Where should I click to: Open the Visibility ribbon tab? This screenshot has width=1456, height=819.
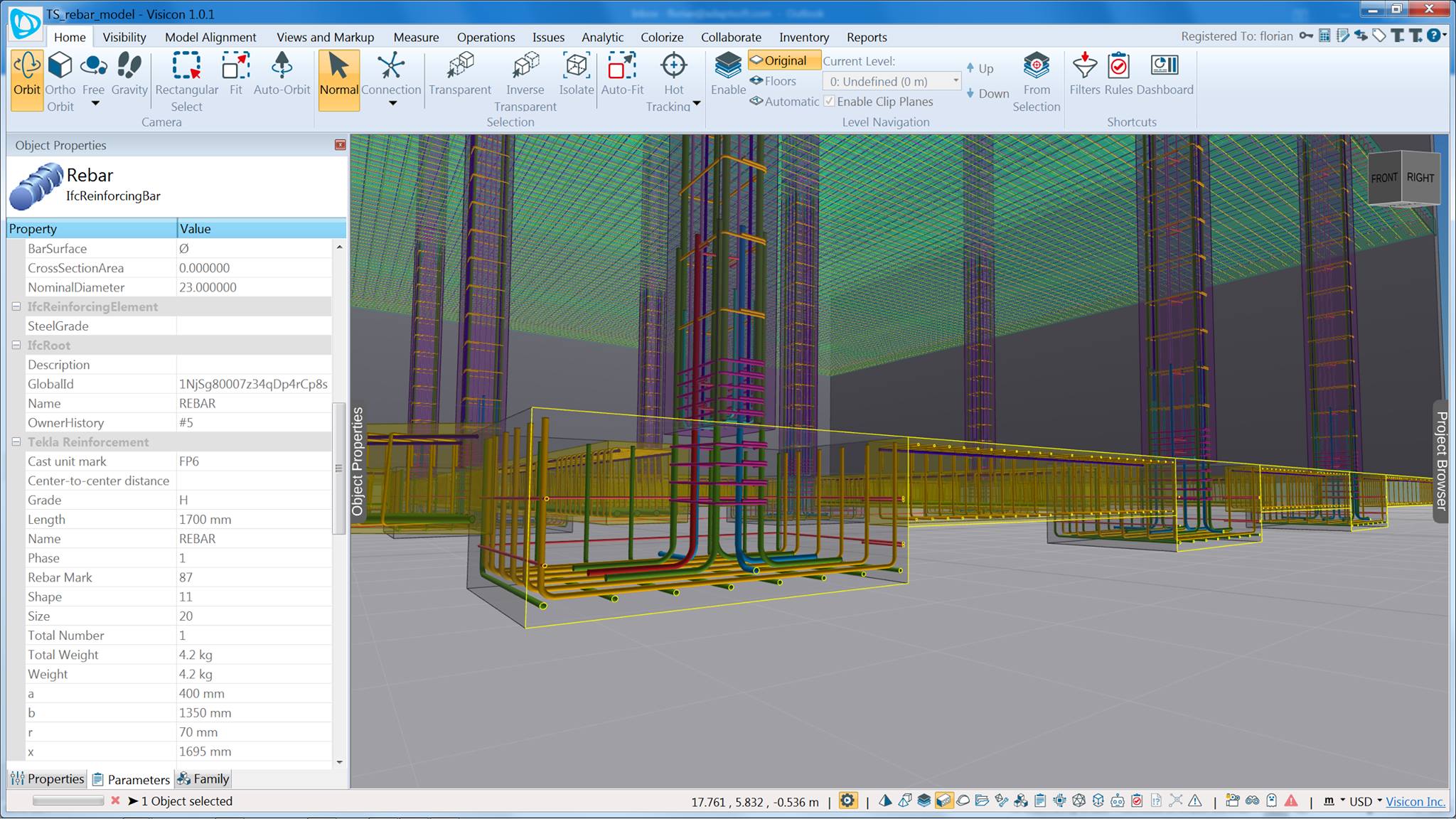[124, 37]
